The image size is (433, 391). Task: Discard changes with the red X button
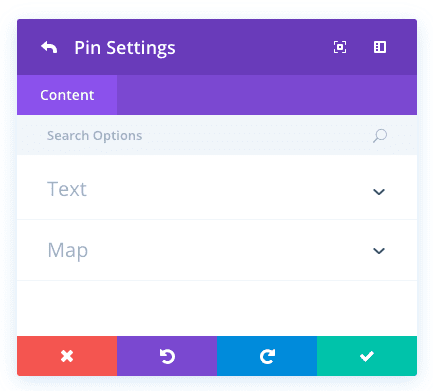click(67, 356)
